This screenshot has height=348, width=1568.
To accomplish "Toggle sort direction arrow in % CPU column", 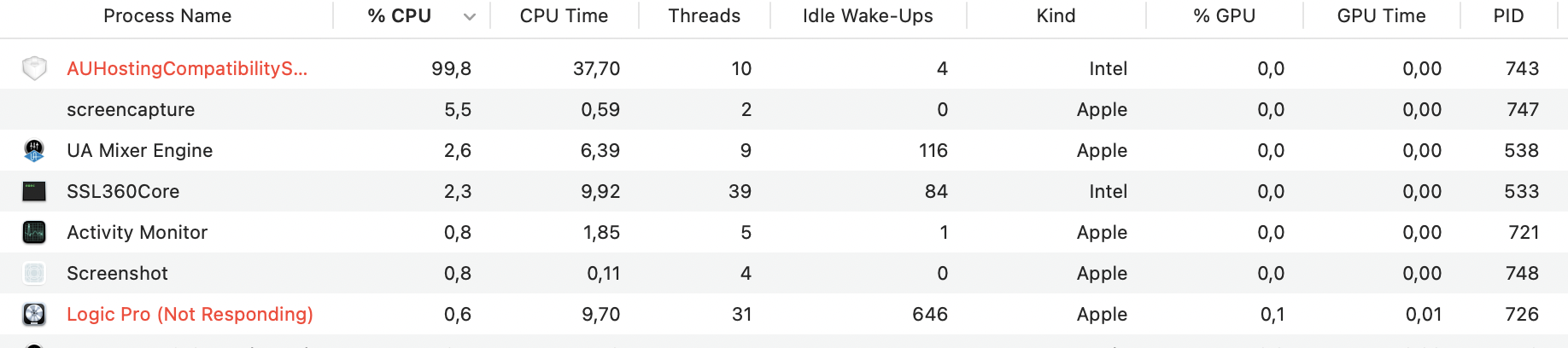I will click(469, 16).
